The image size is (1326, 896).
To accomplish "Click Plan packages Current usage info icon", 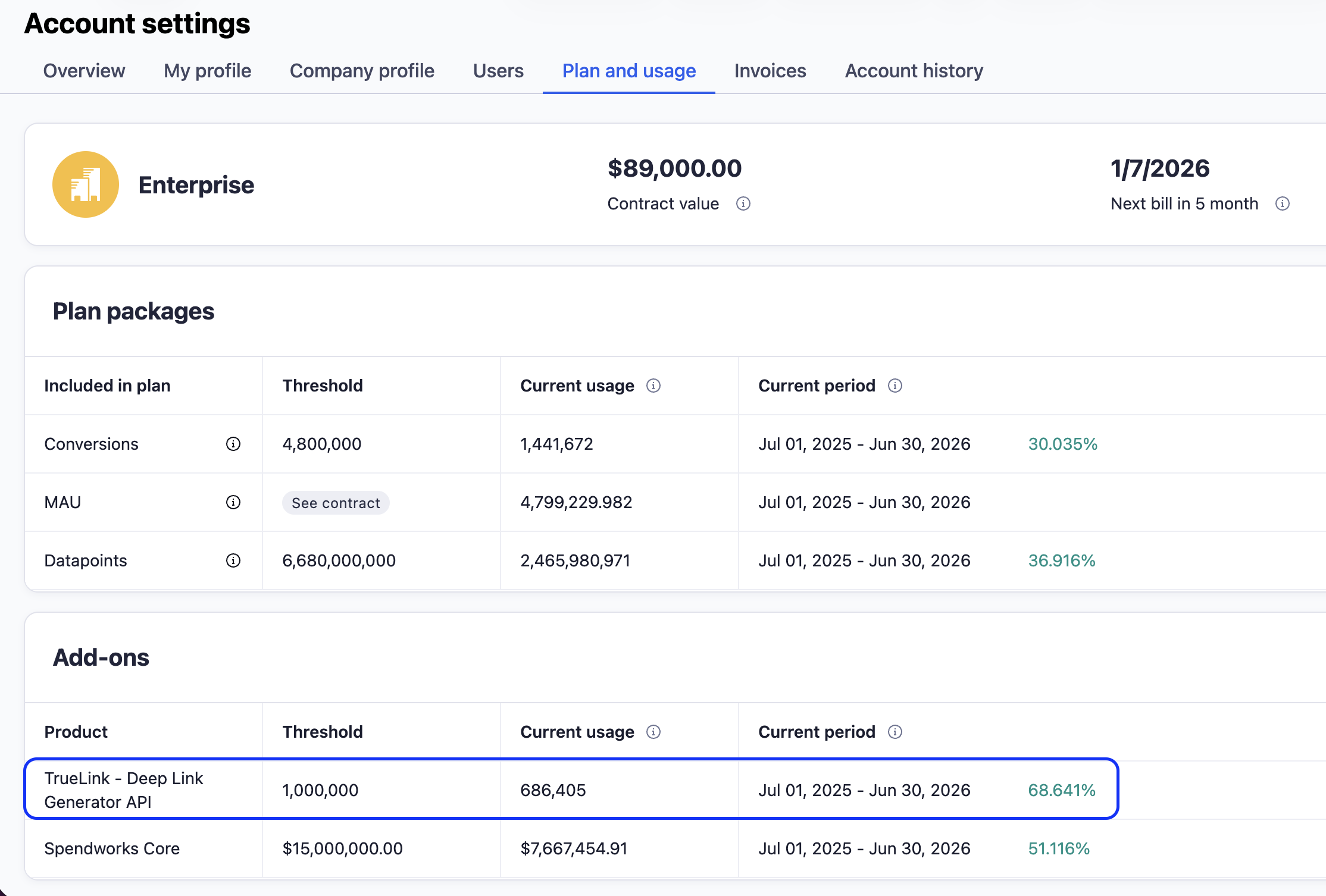I will pos(653,386).
